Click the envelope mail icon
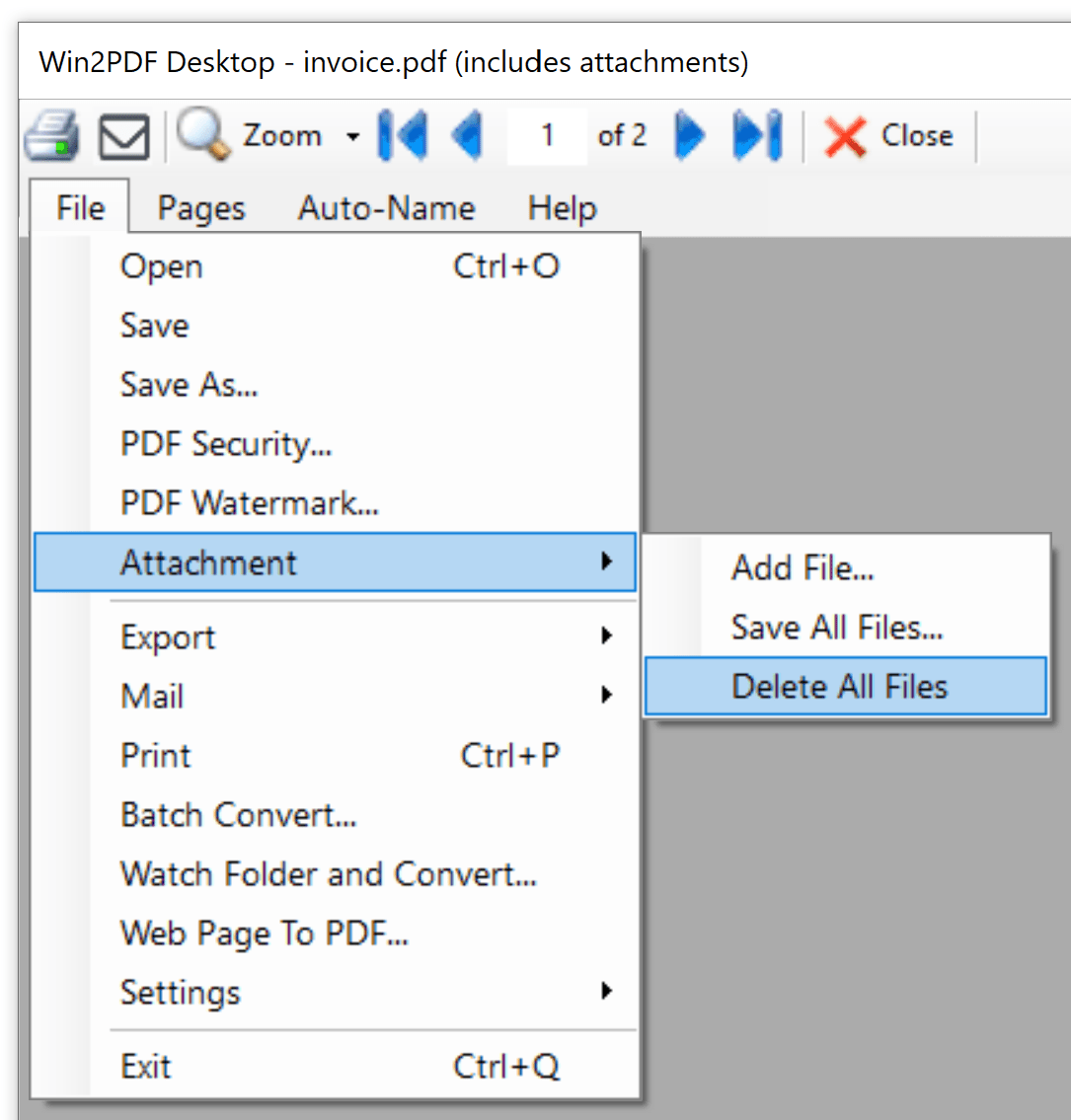The height and width of the screenshot is (1120, 1071). (124, 136)
